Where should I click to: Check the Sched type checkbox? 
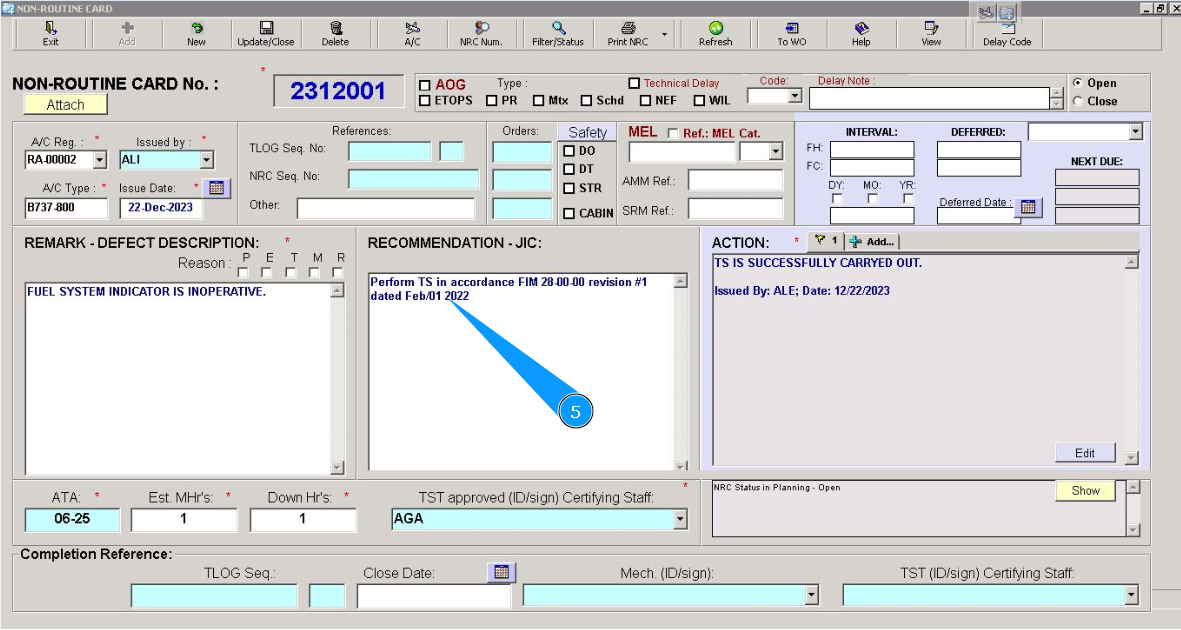(586, 100)
